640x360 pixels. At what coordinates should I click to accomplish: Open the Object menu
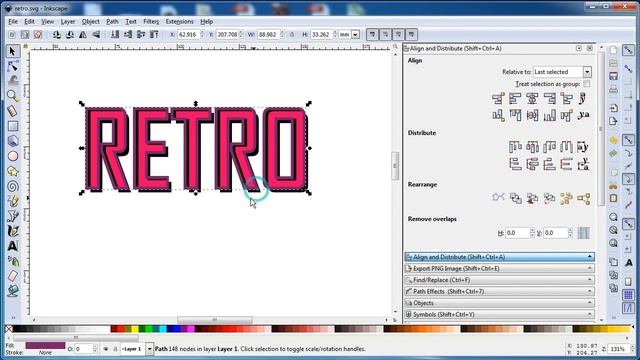90,22
